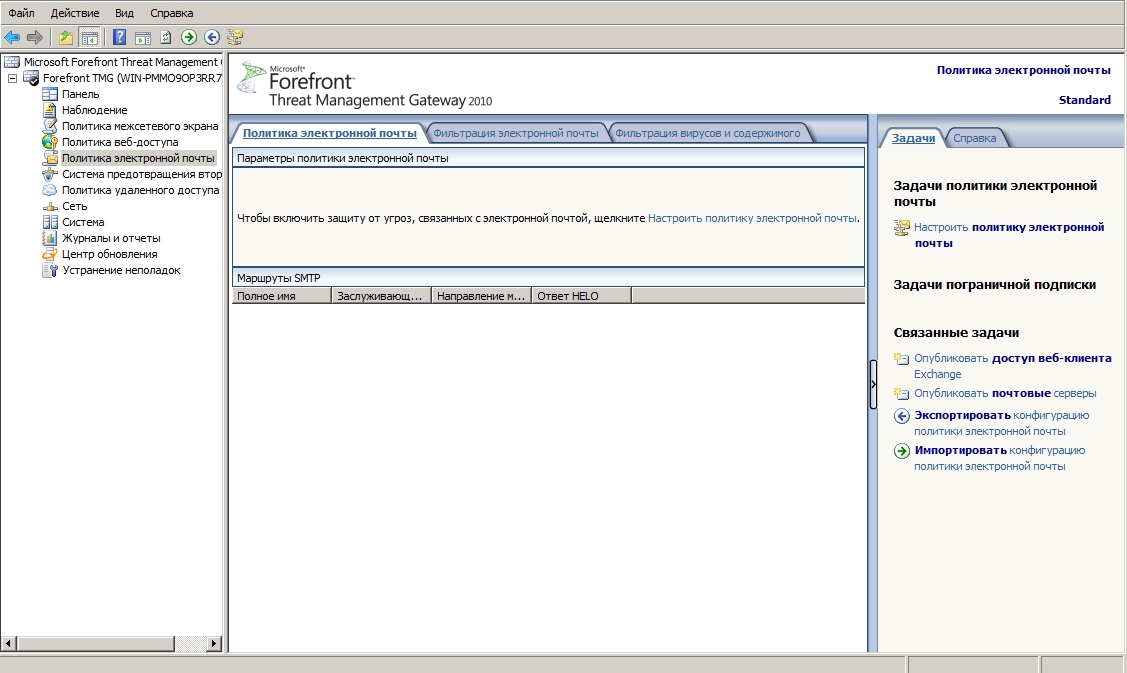The image size is (1127, 673).
Task: Click the Forefront TMG server icon
Action: pyautogui.click(x=31, y=78)
